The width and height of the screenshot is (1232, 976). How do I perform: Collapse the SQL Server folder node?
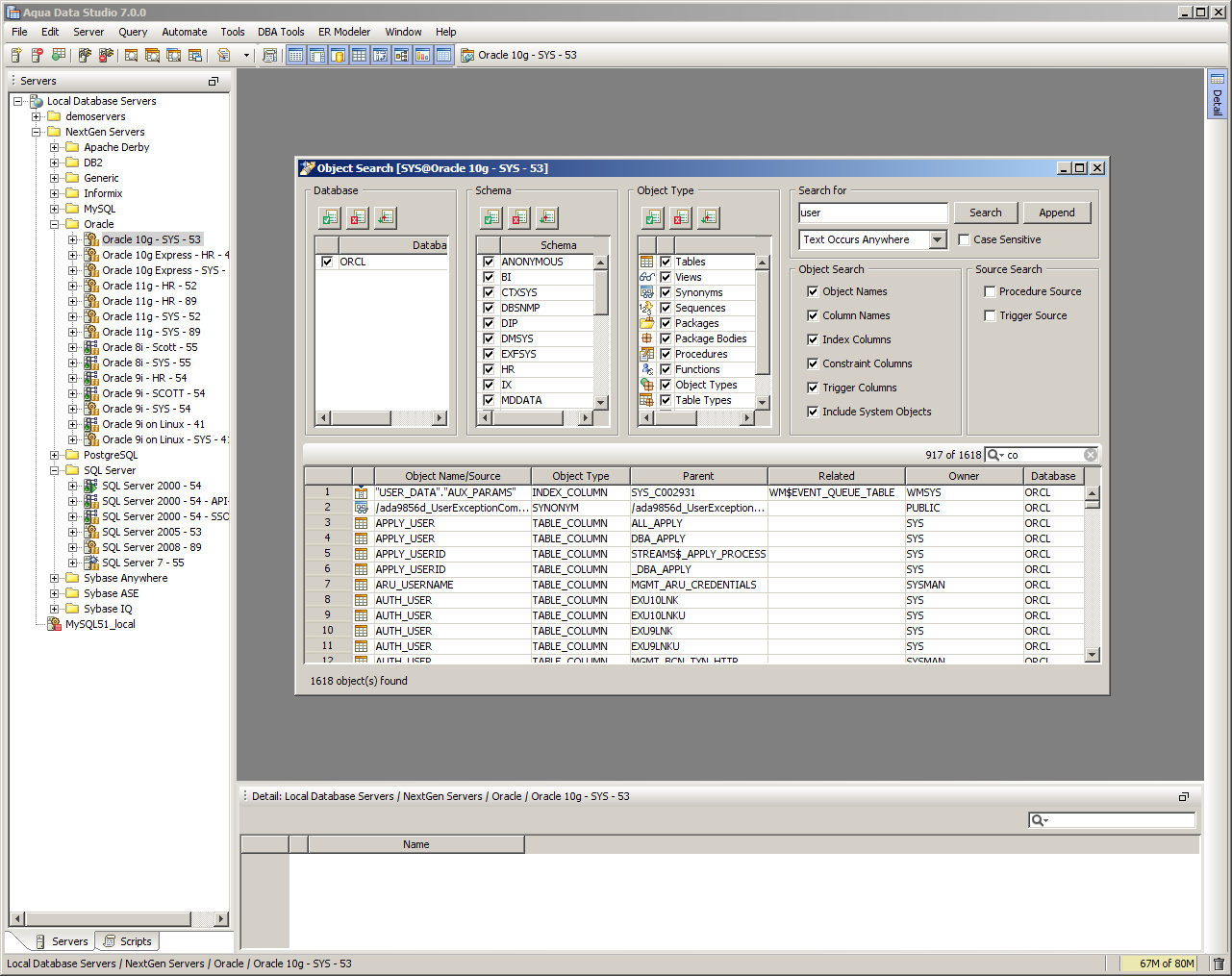pos(55,470)
